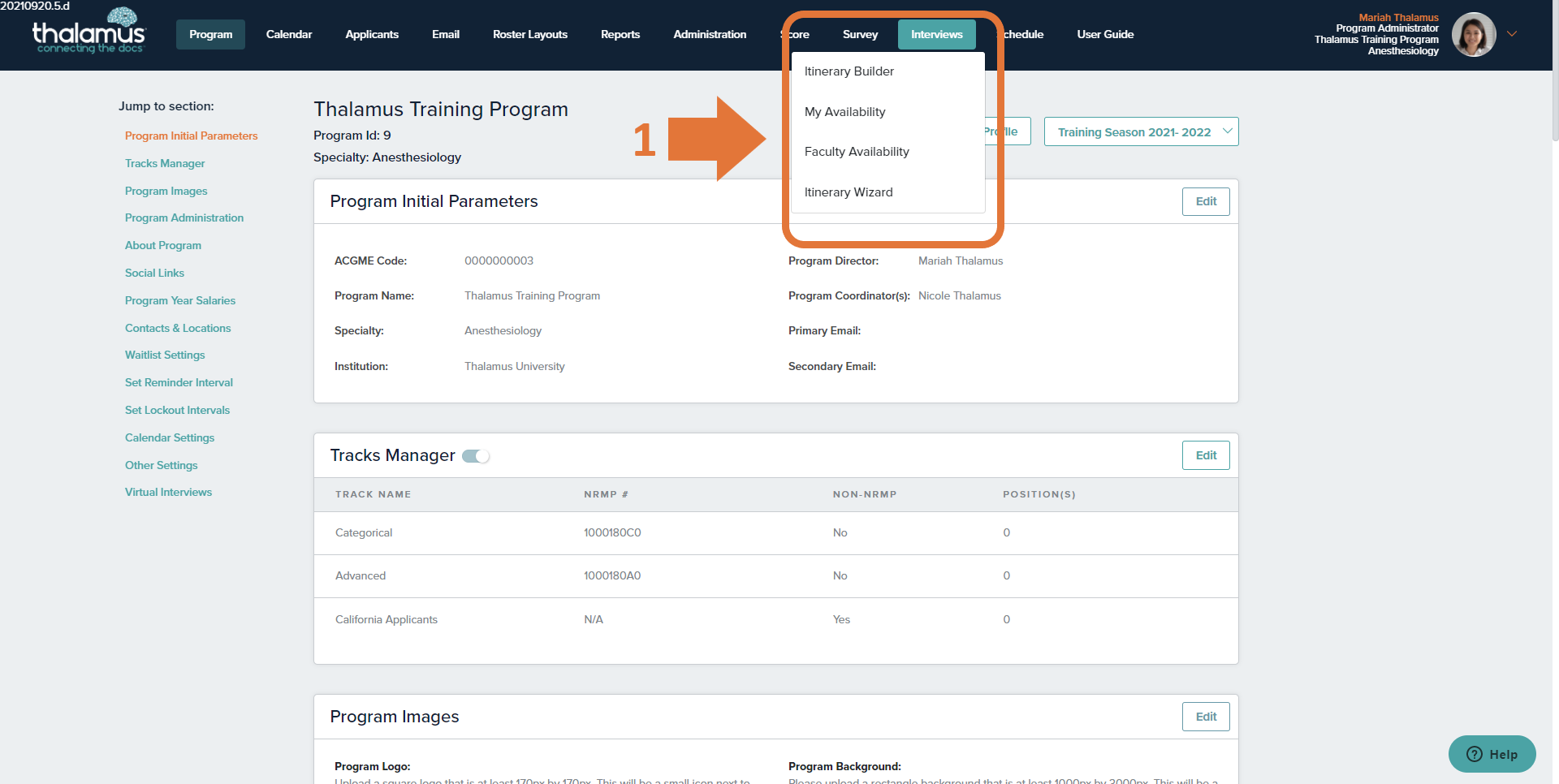Click the Thalamus Training Program page heading
Image resolution: width=1559 pixels, height=784 pixels.
coord(441,110)
